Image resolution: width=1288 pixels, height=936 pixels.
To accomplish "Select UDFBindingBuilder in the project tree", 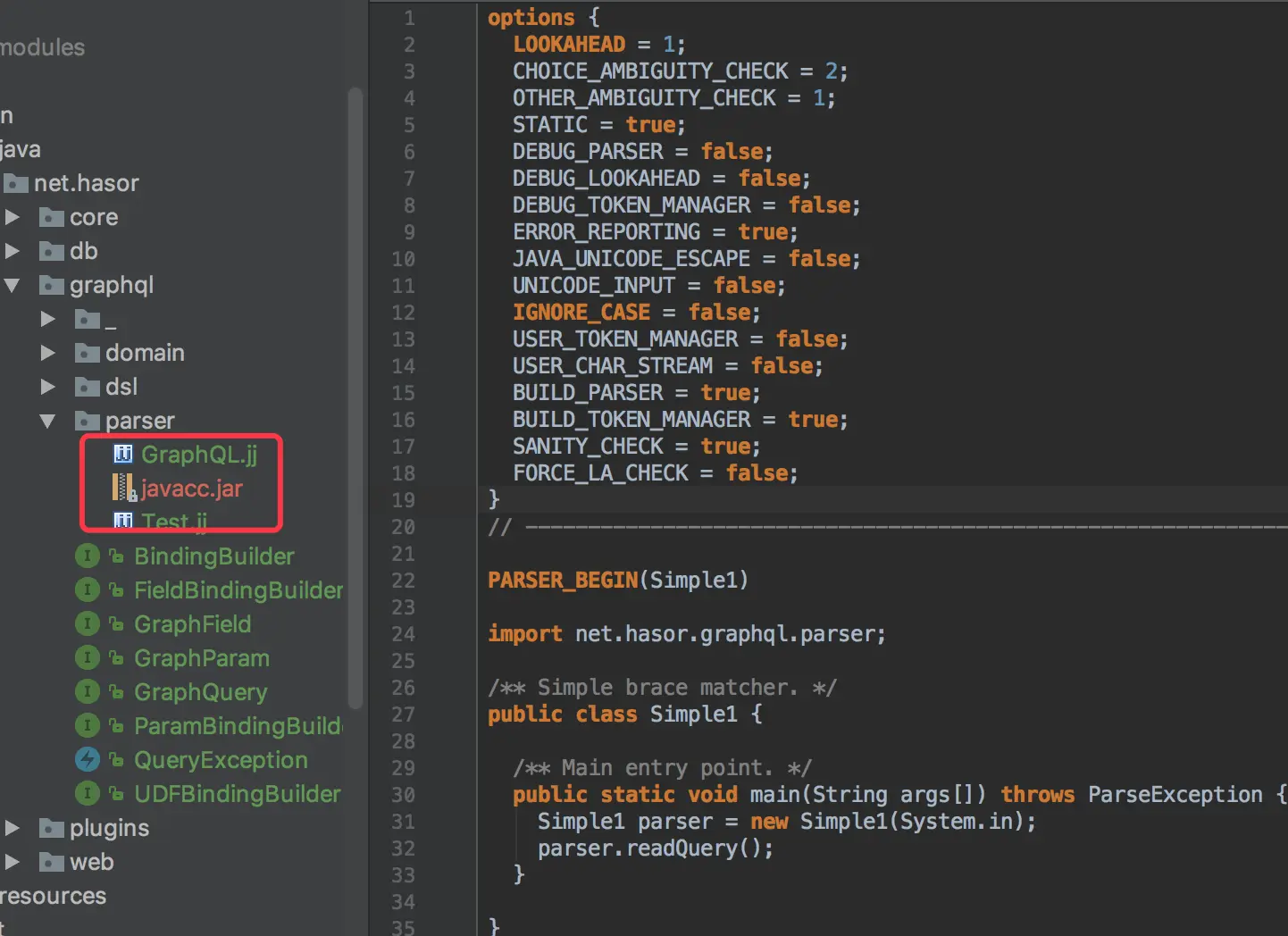I will 238,794.
